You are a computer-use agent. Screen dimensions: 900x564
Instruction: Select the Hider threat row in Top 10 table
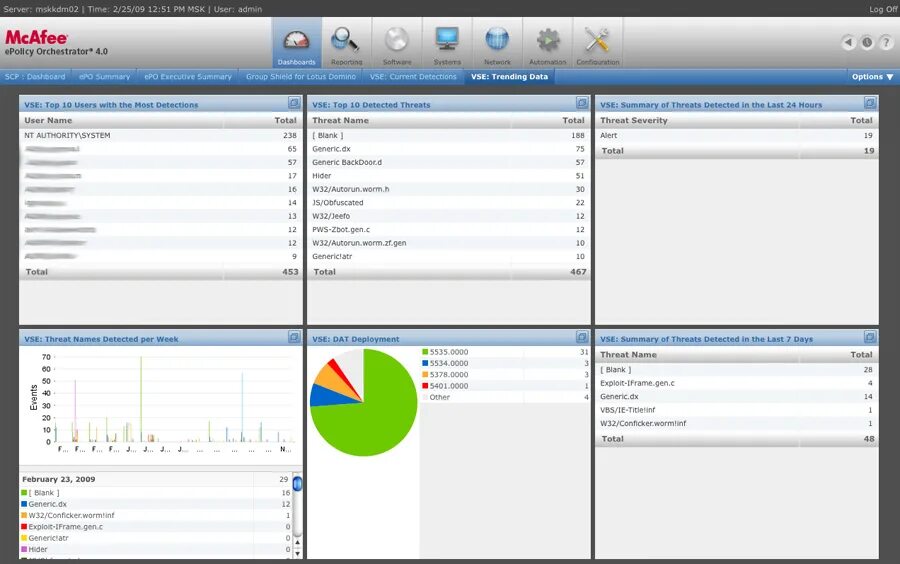tap(449, 176)
